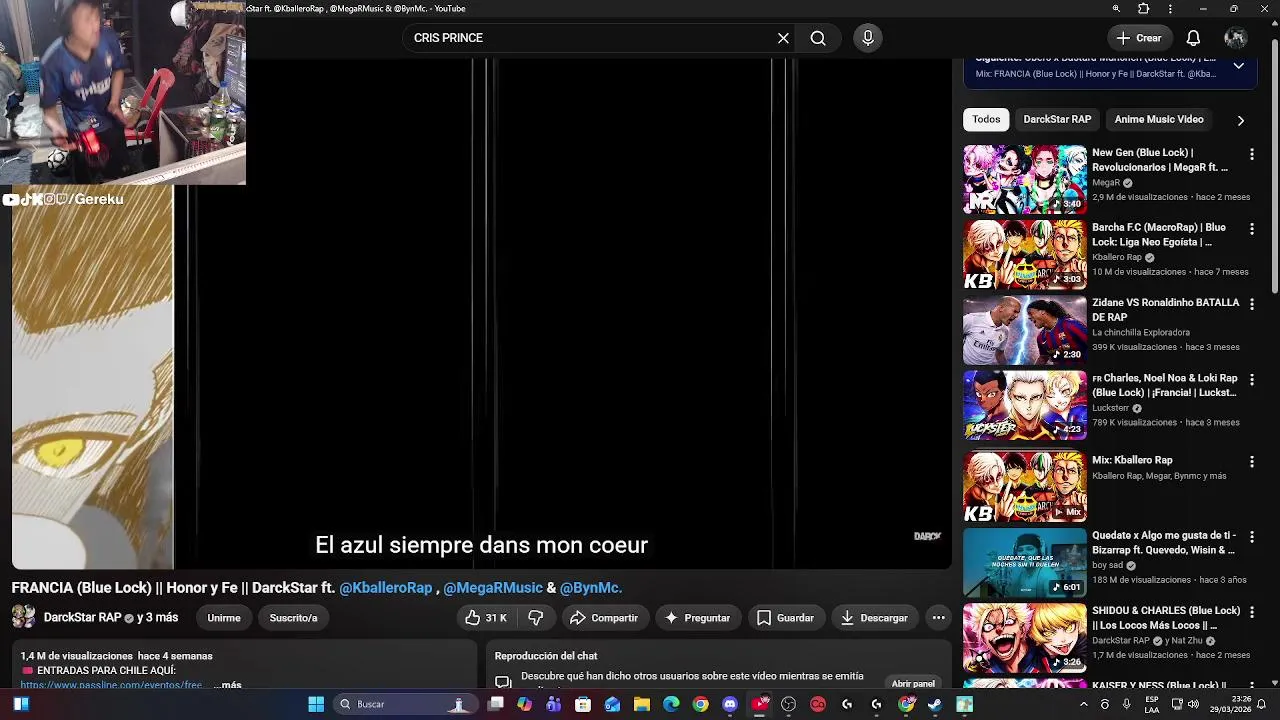Open the ESP LAA language switcher
Viewport: 1280px width, 720px height.
click(x=1152, y=704)
